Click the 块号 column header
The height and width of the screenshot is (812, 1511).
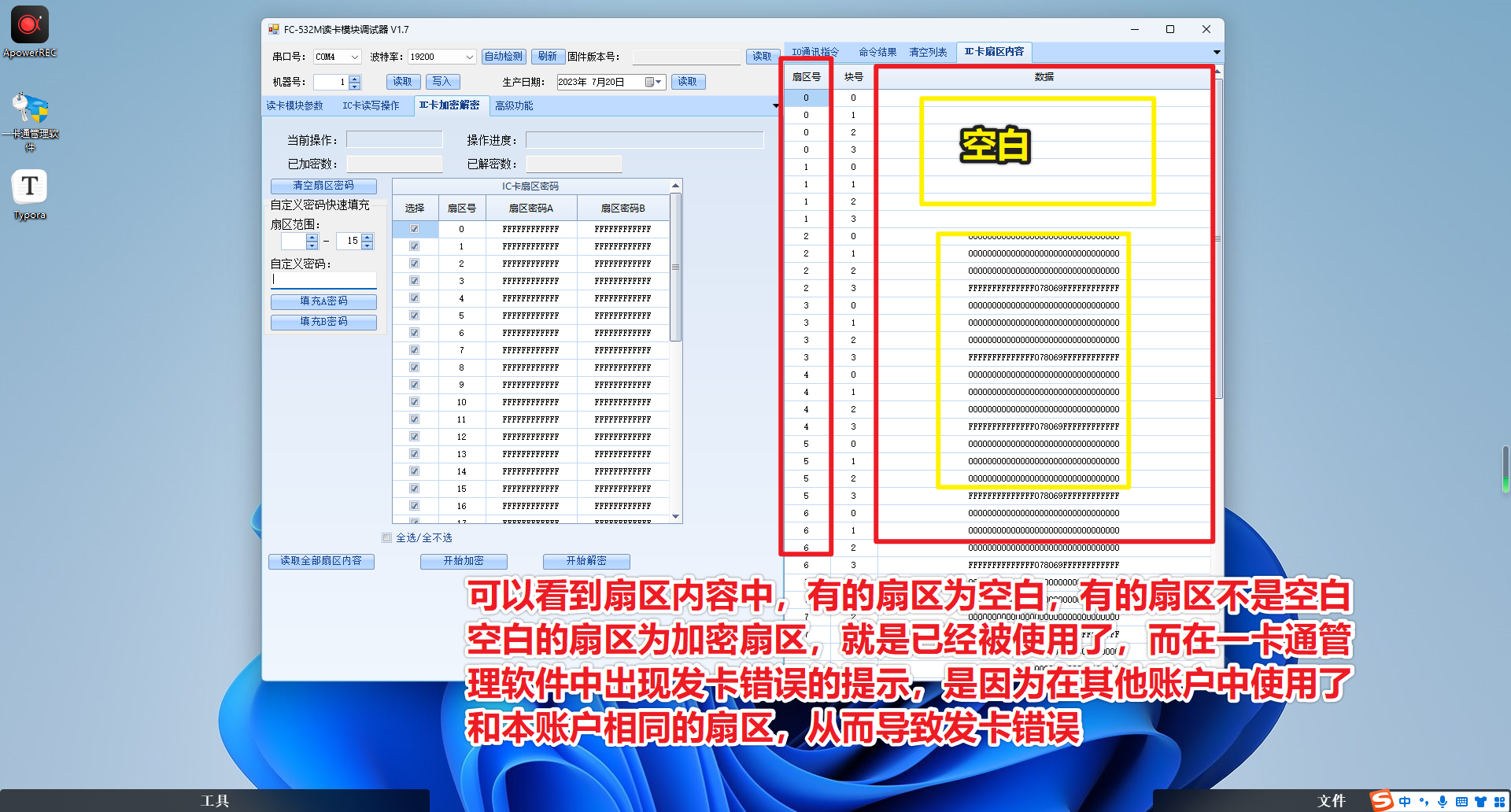pos(854,77)
